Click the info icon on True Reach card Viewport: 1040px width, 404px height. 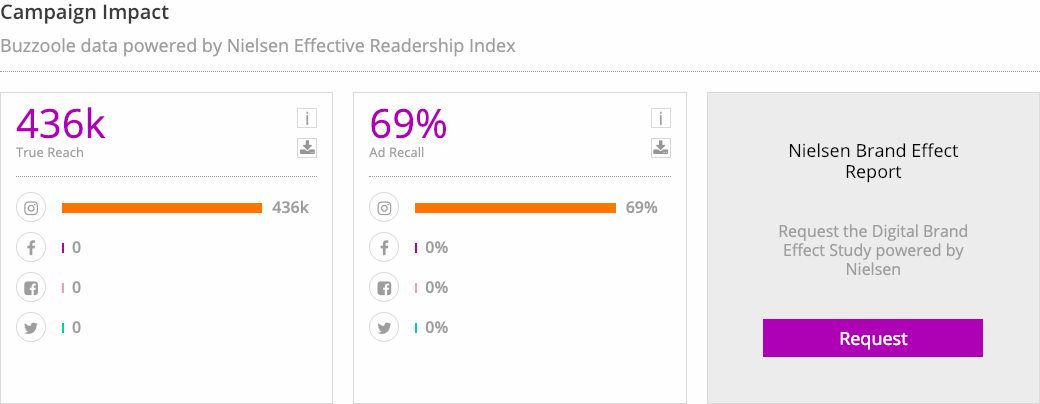coord(306,119)
